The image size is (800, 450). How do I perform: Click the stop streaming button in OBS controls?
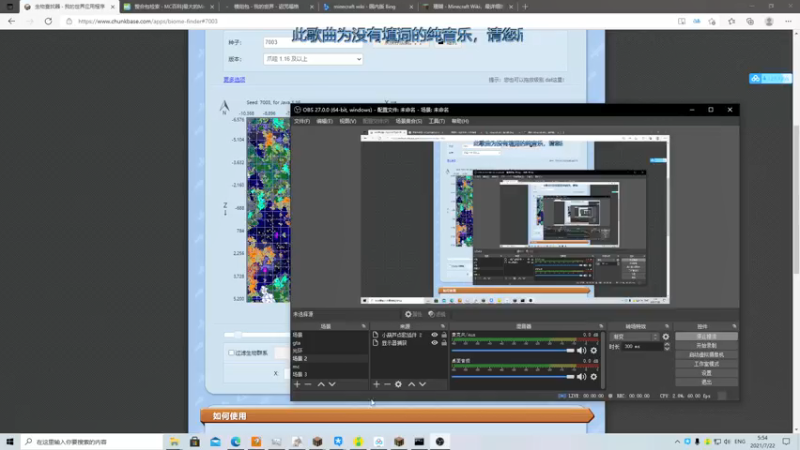[x=706, y=337]
